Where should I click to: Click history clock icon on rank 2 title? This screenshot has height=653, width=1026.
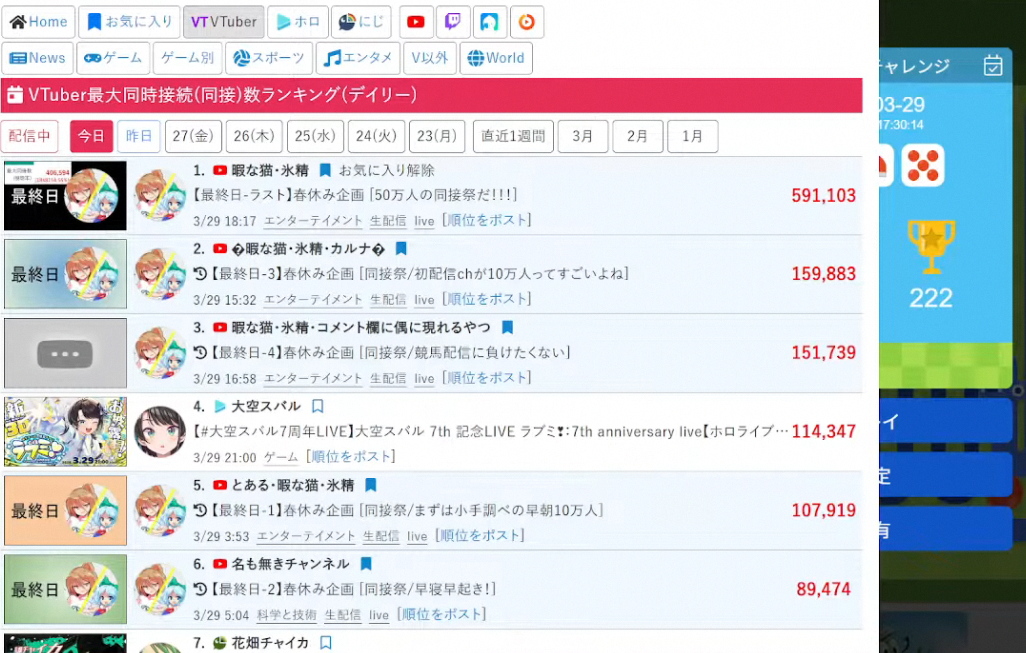[x=200, y=274]
